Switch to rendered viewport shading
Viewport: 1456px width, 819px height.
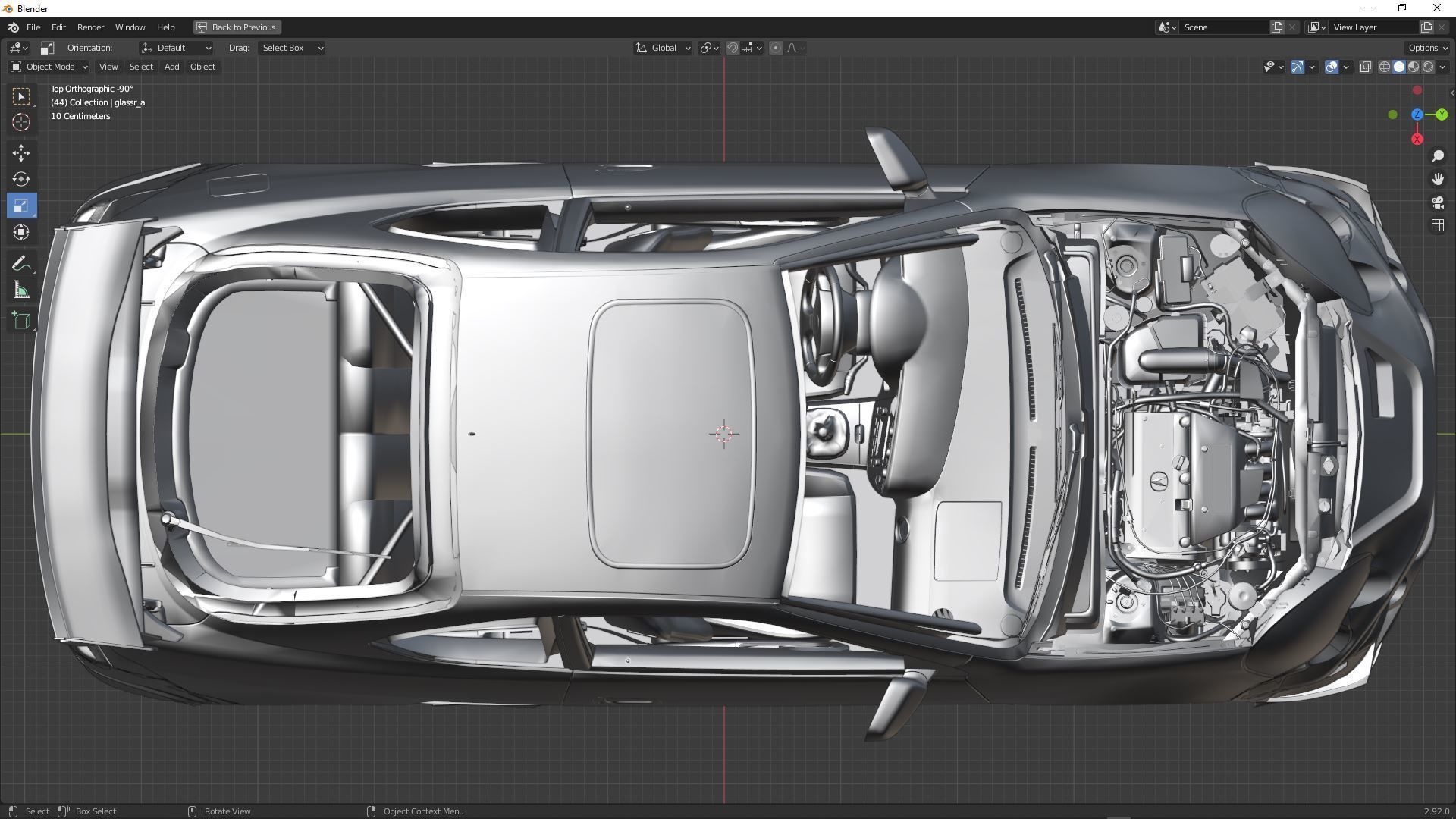(x=1428, y=67)
